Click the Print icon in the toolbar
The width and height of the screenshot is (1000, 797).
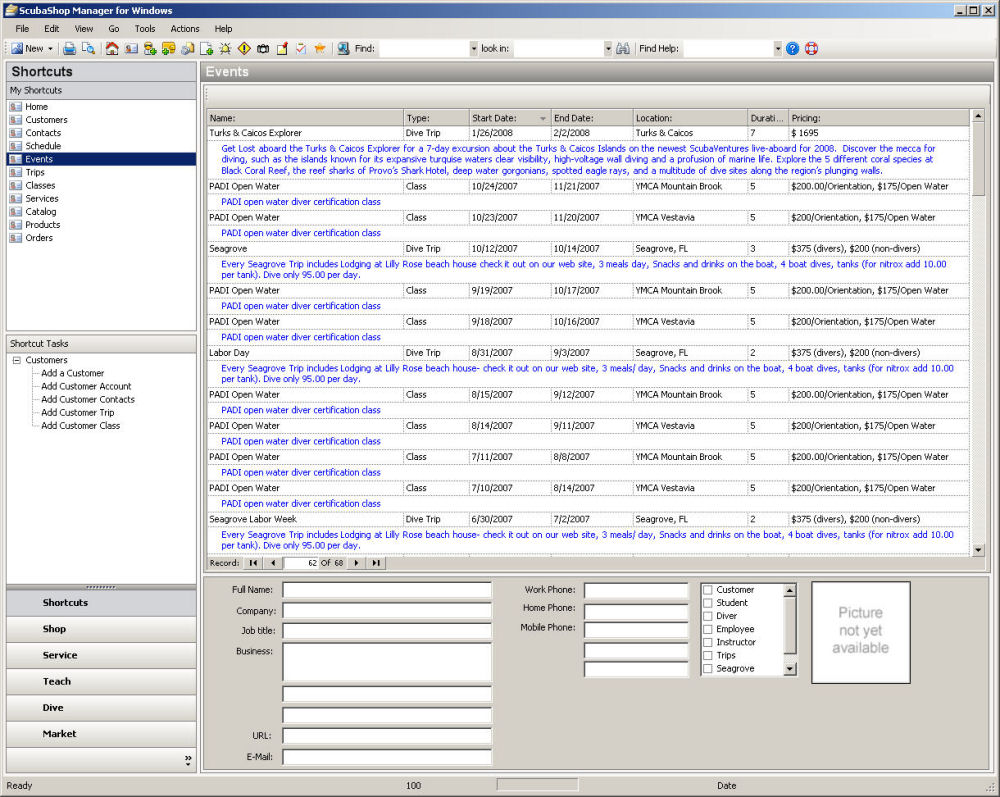click(x=70, y=48)
